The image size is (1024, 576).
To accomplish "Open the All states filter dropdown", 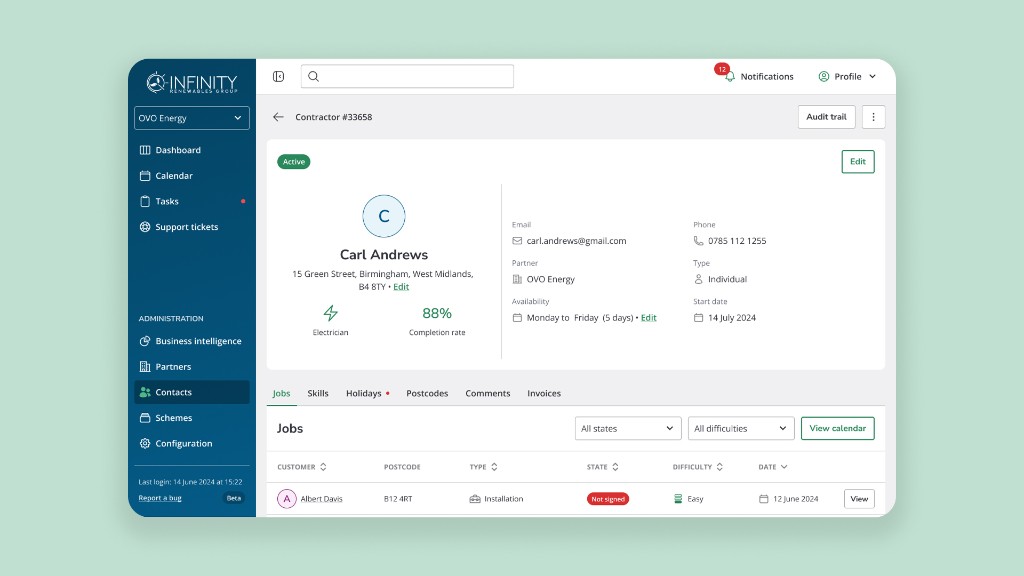I will [x=628, y=428].
